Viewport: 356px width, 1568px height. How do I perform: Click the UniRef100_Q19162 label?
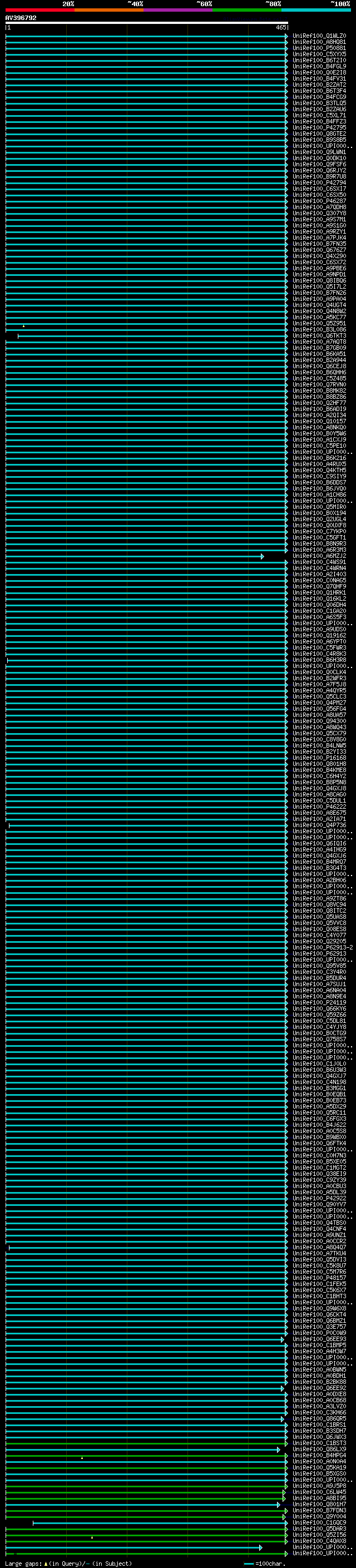[319, 635]
